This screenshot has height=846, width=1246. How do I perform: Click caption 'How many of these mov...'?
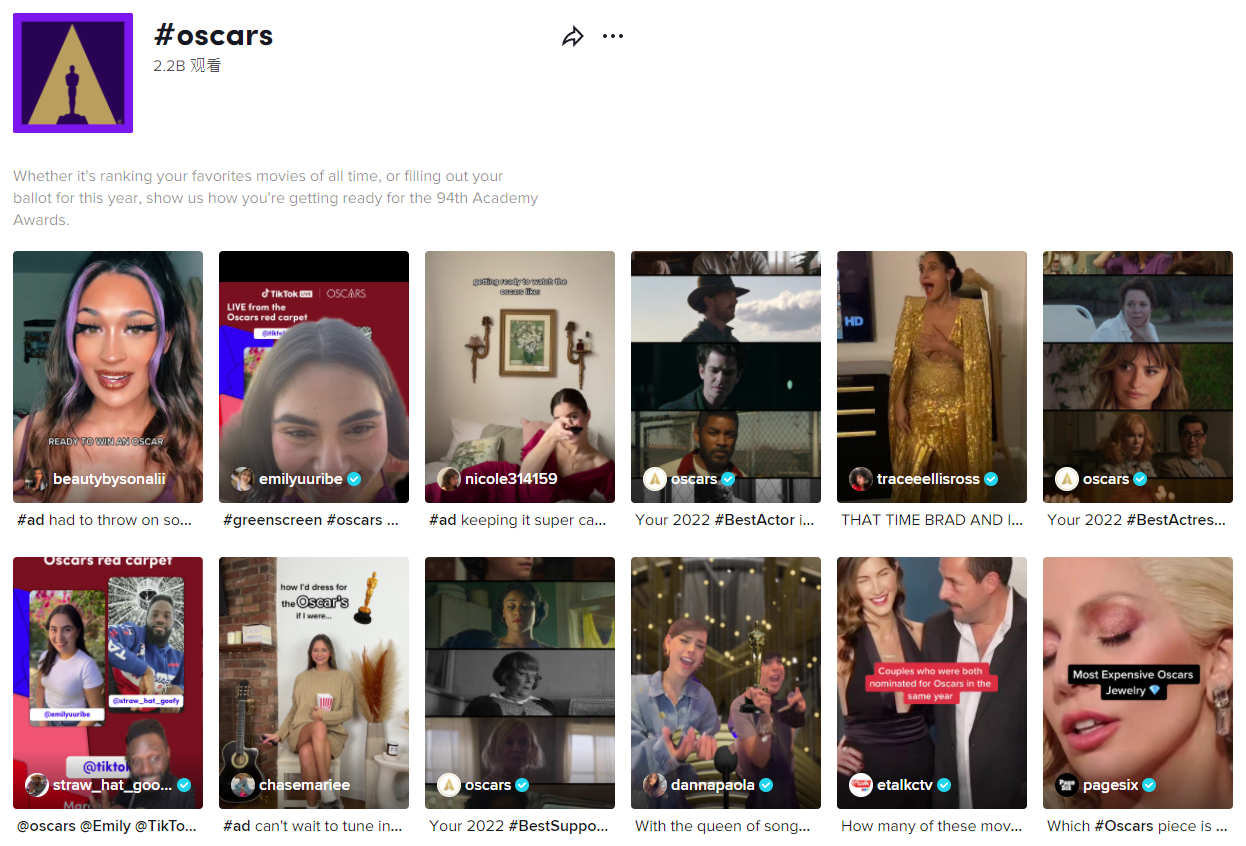(x=932, y=826)
